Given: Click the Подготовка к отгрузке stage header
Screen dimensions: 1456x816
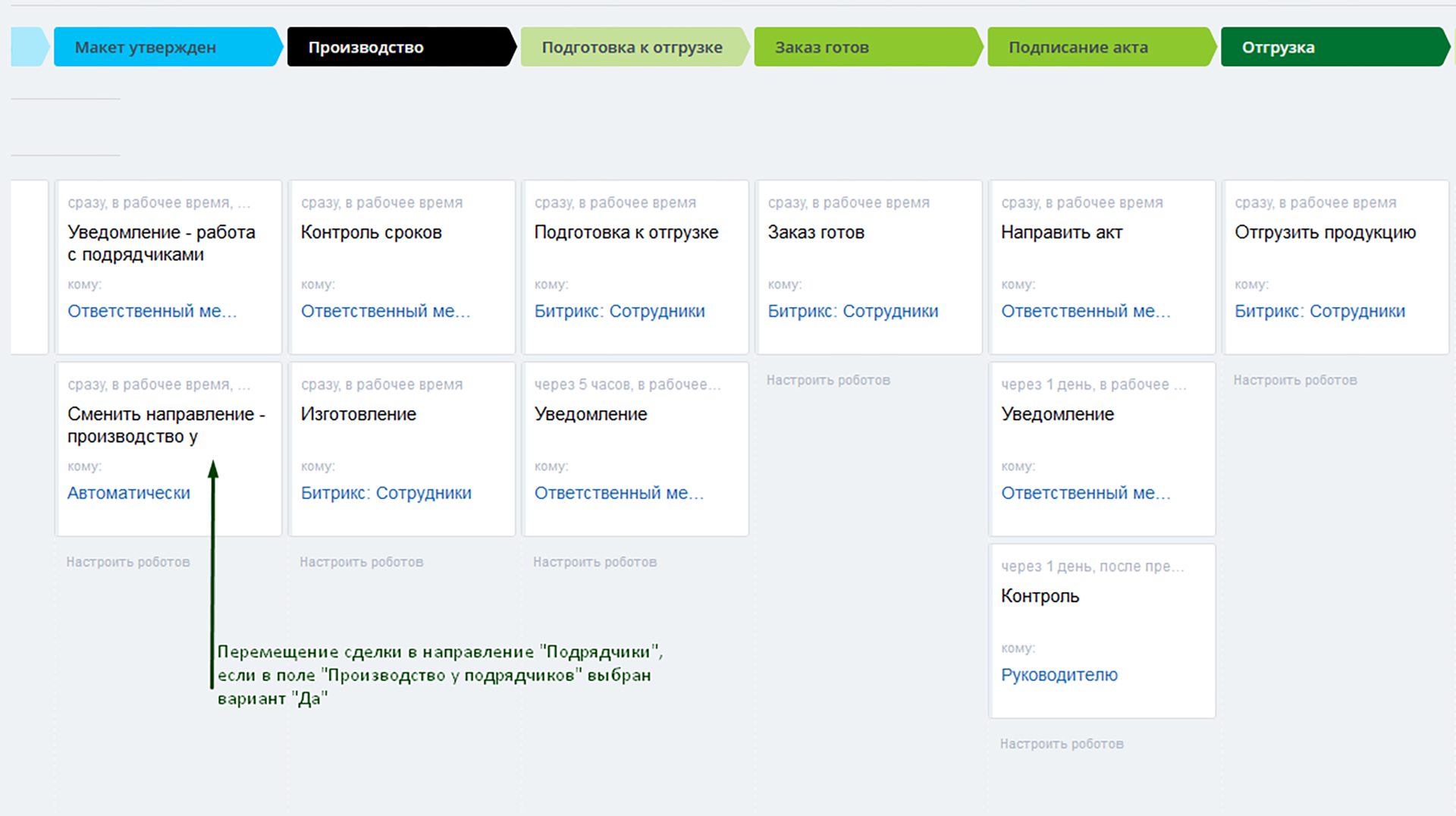Looking at the screenshot, I should point(632,47).
